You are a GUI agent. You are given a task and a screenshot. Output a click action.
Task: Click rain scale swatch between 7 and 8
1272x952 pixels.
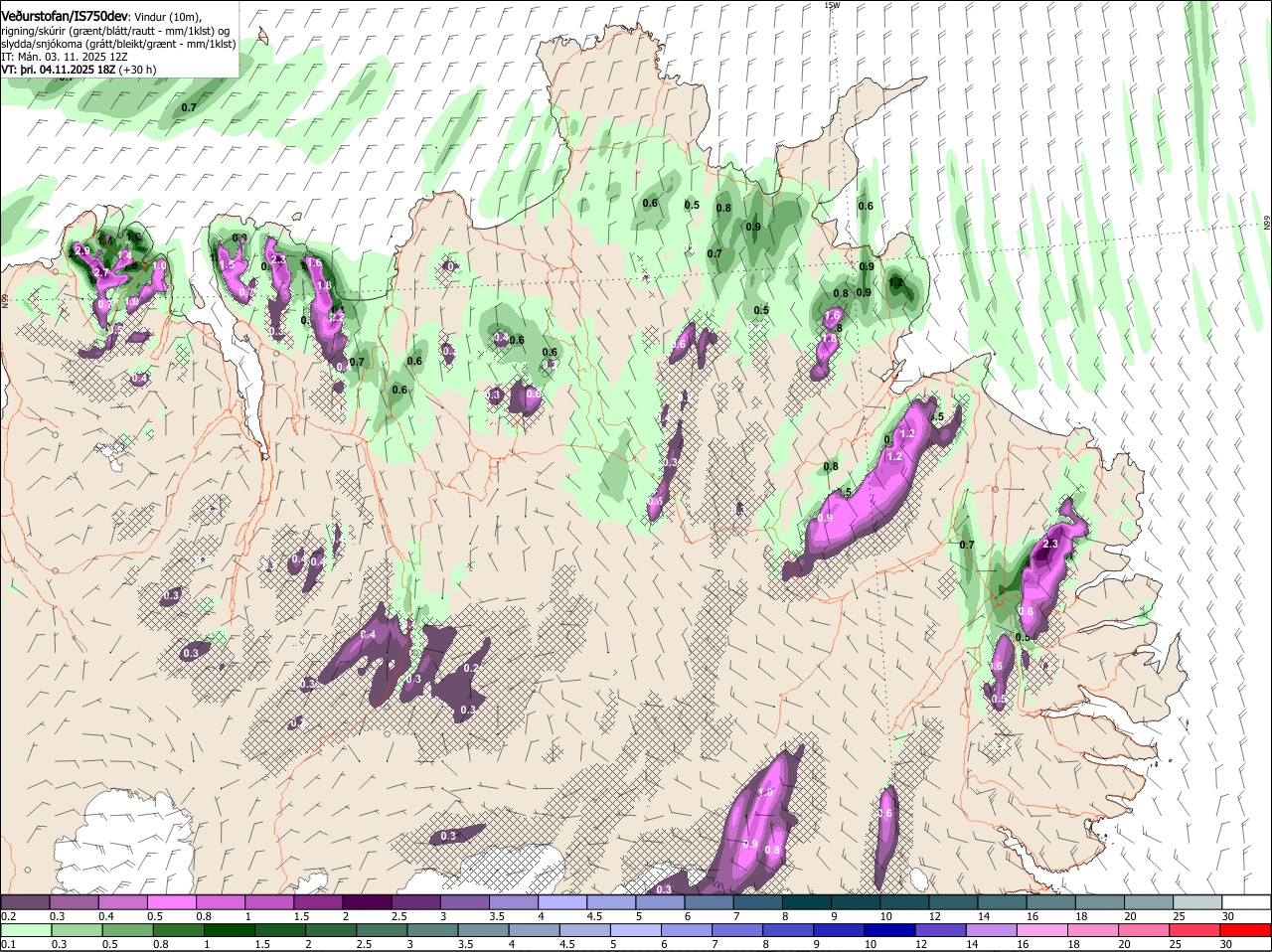tap(737, 929)
